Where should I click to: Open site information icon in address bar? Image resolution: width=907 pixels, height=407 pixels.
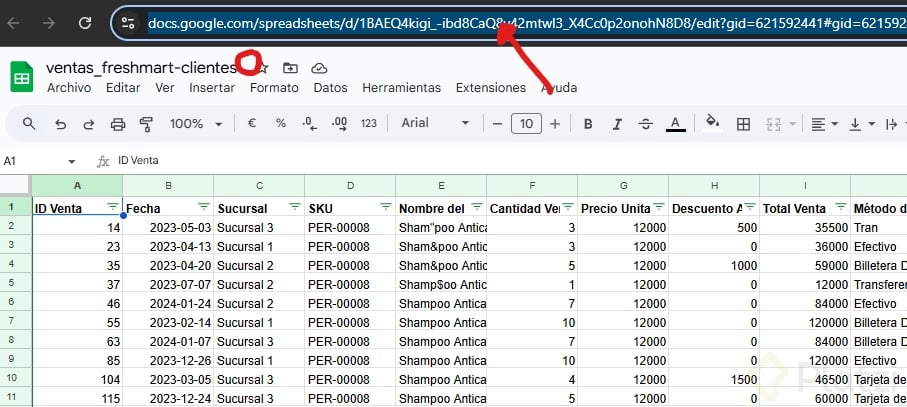128,23
